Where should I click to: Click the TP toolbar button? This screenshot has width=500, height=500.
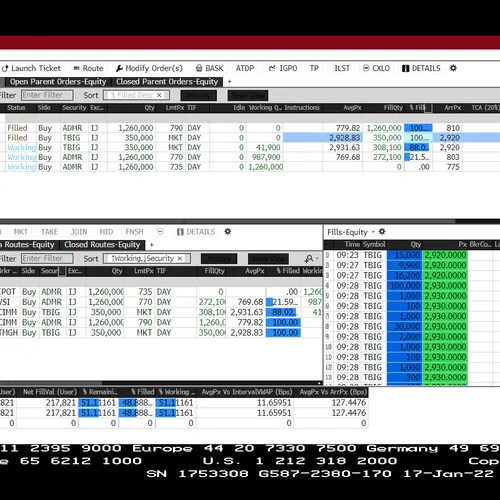[314, 68]
